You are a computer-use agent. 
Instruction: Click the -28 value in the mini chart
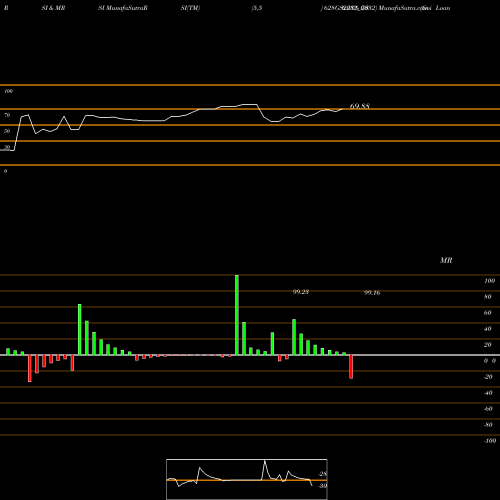(323, 474)
